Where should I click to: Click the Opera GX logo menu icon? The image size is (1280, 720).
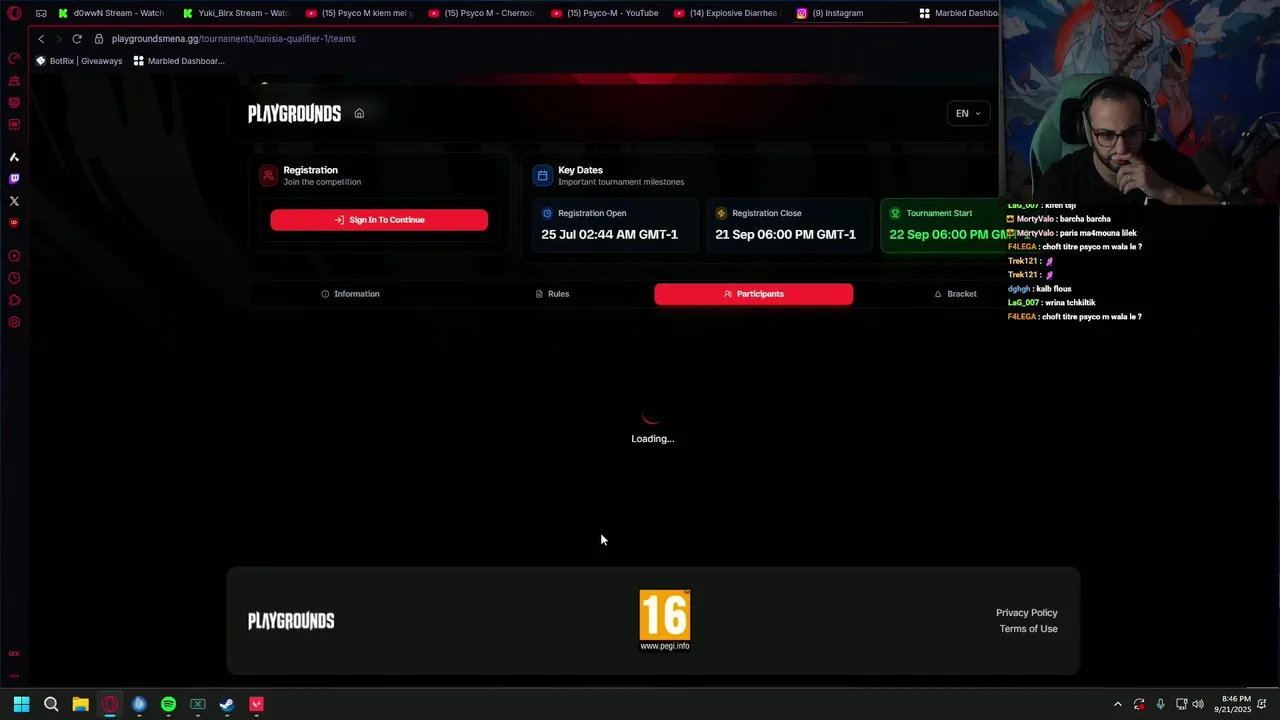click(x=14, y=13)
